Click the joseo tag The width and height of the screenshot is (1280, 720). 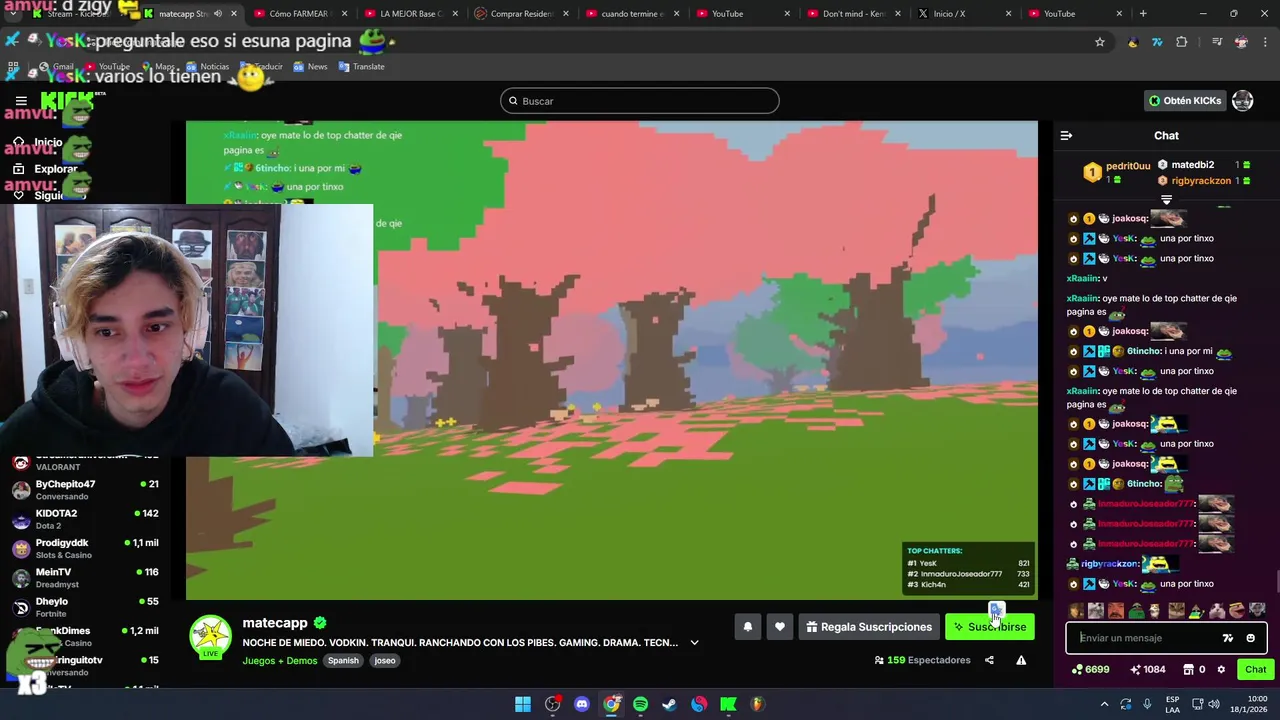click(x=385, y=660)
